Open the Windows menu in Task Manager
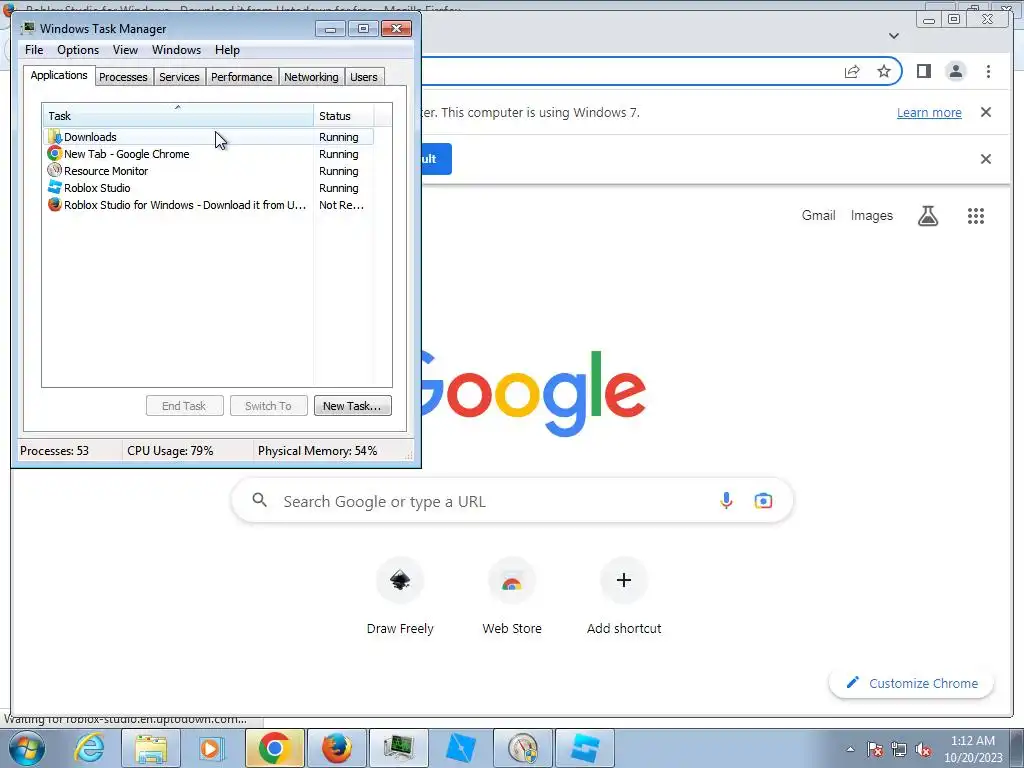Screen dimensions: 1024x768 pos(176,50)
